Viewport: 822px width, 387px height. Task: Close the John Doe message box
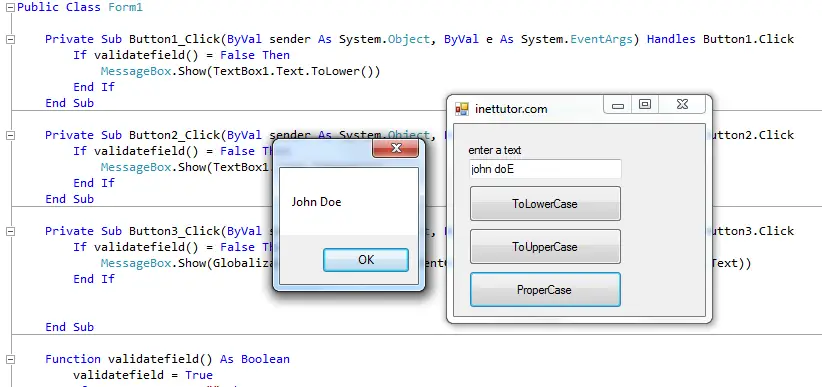(396, 148)
